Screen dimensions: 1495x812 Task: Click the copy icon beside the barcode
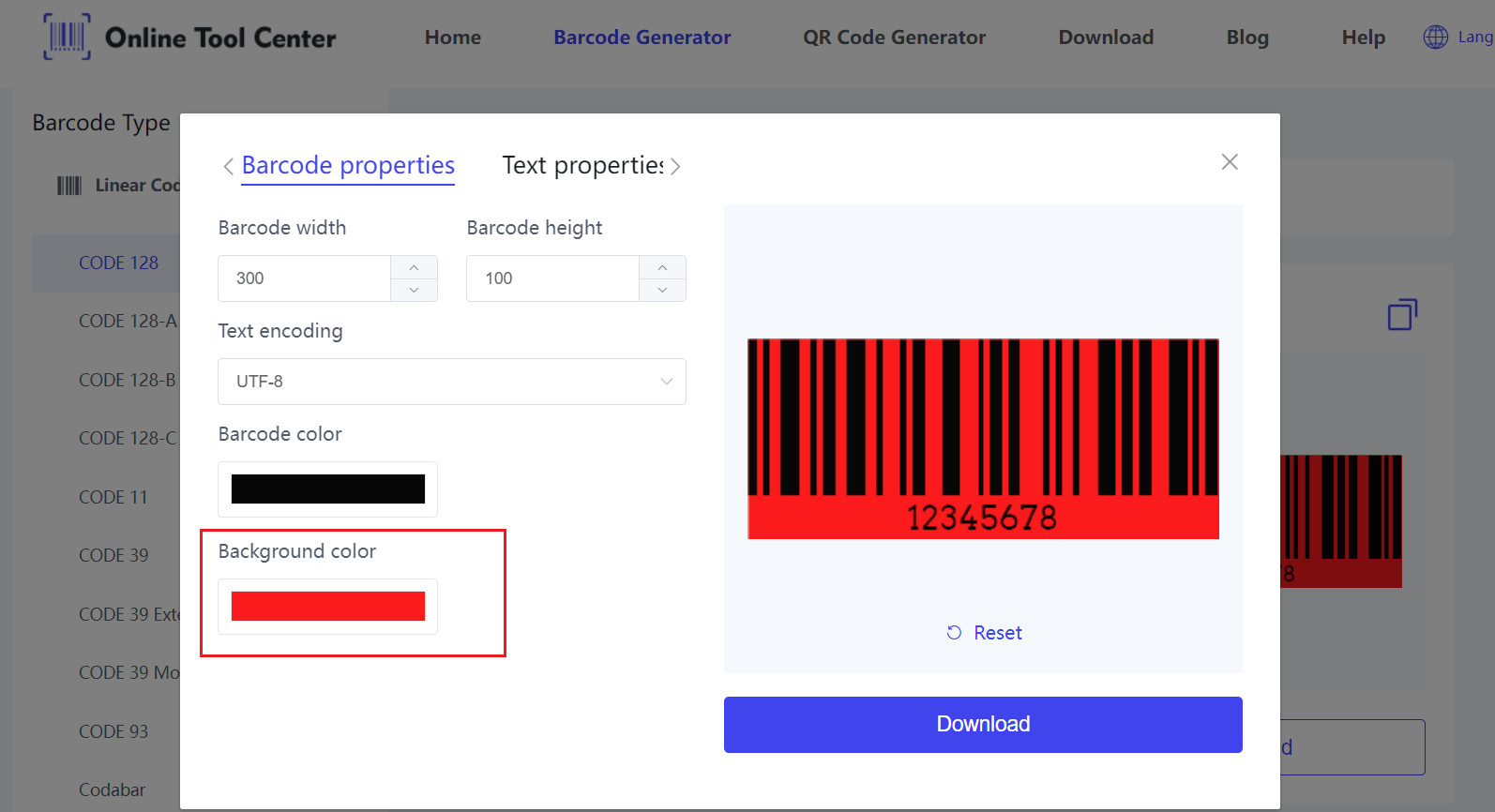(x=1401, y=315)
